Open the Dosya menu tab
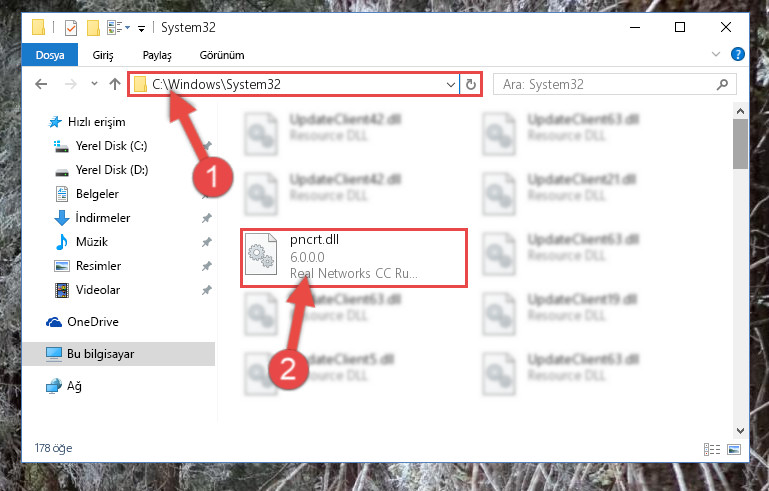The image size is (769, 491). pos(50,54)
